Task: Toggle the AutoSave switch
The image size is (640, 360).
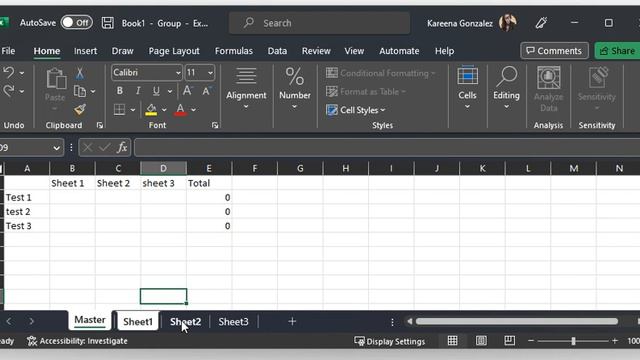Action: pyautogui.click(x=77, y=22)
